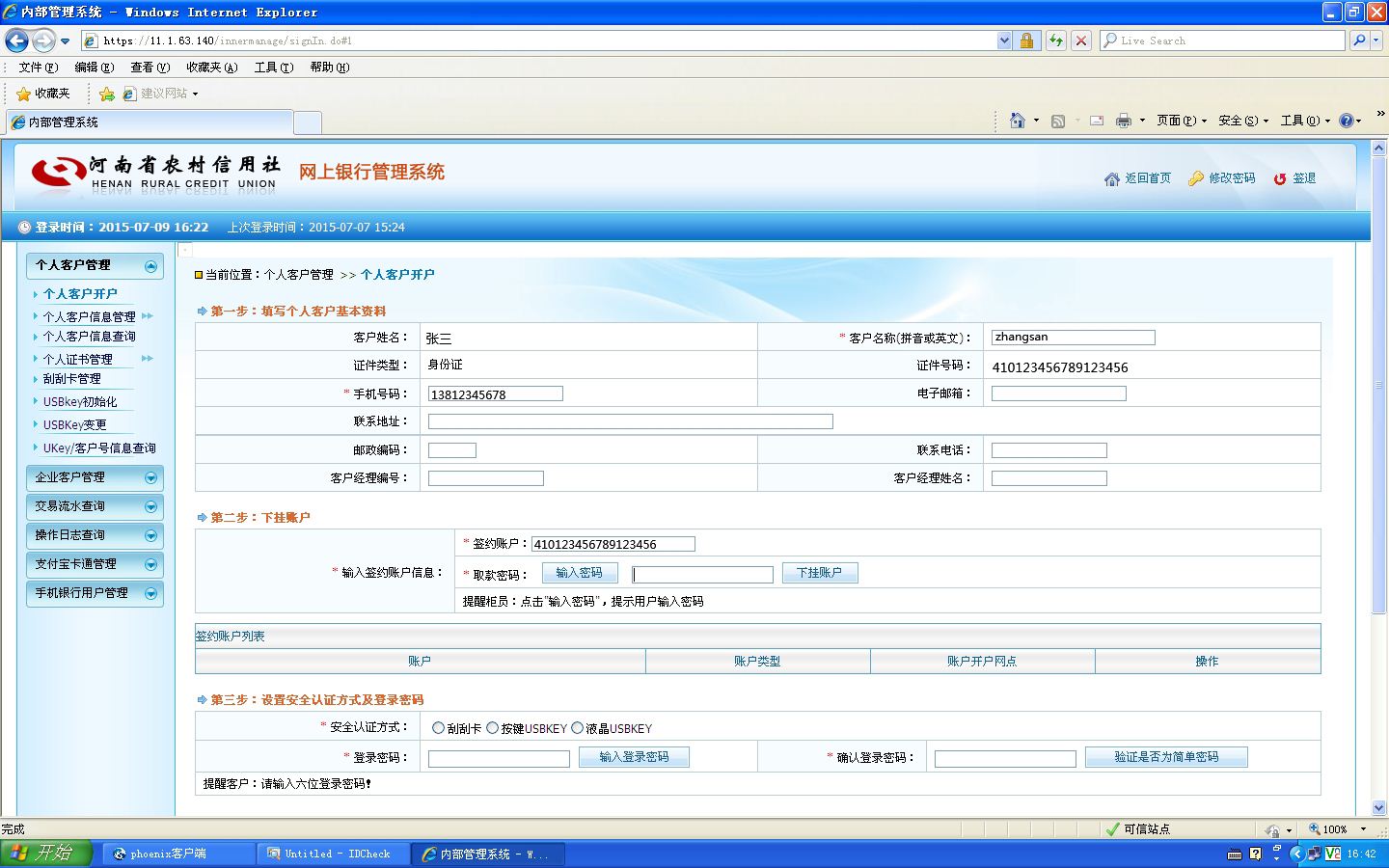Switch to phoenix客户端 taskbar item
This screenshot has width=1389, height=868.
(177, 854)
